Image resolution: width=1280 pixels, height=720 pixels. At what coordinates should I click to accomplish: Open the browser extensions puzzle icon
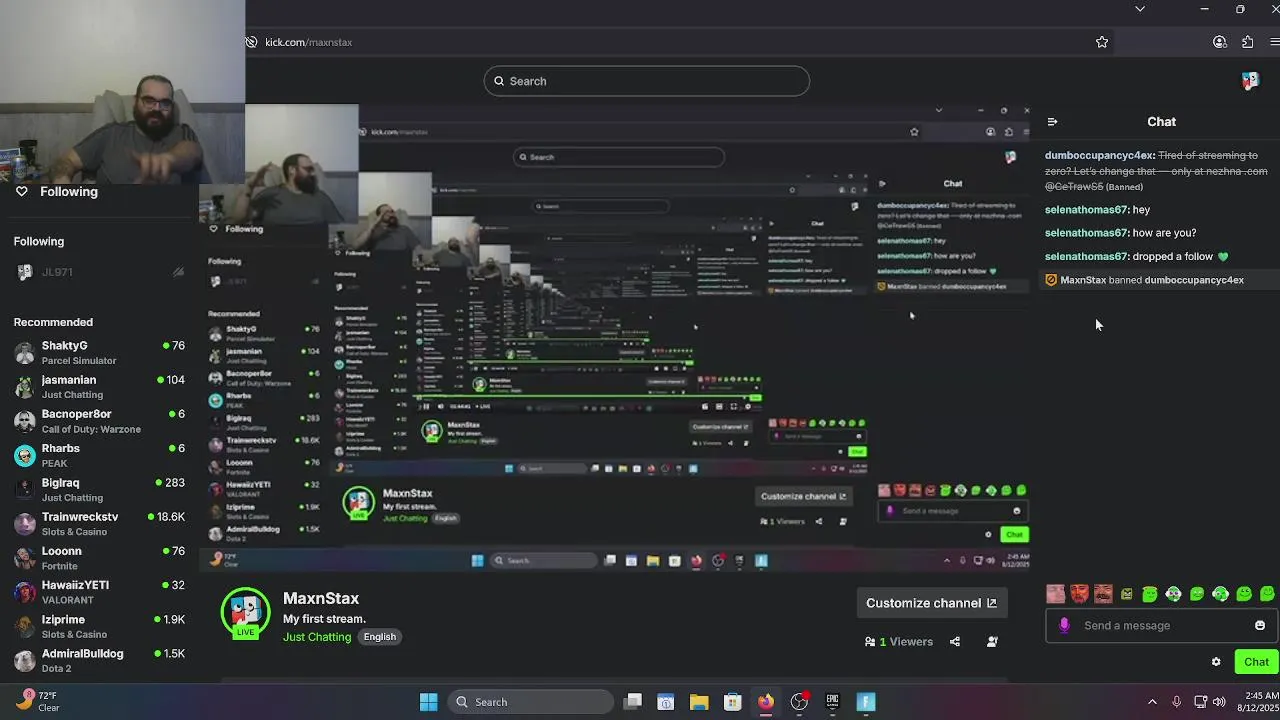click(1247, 42)
